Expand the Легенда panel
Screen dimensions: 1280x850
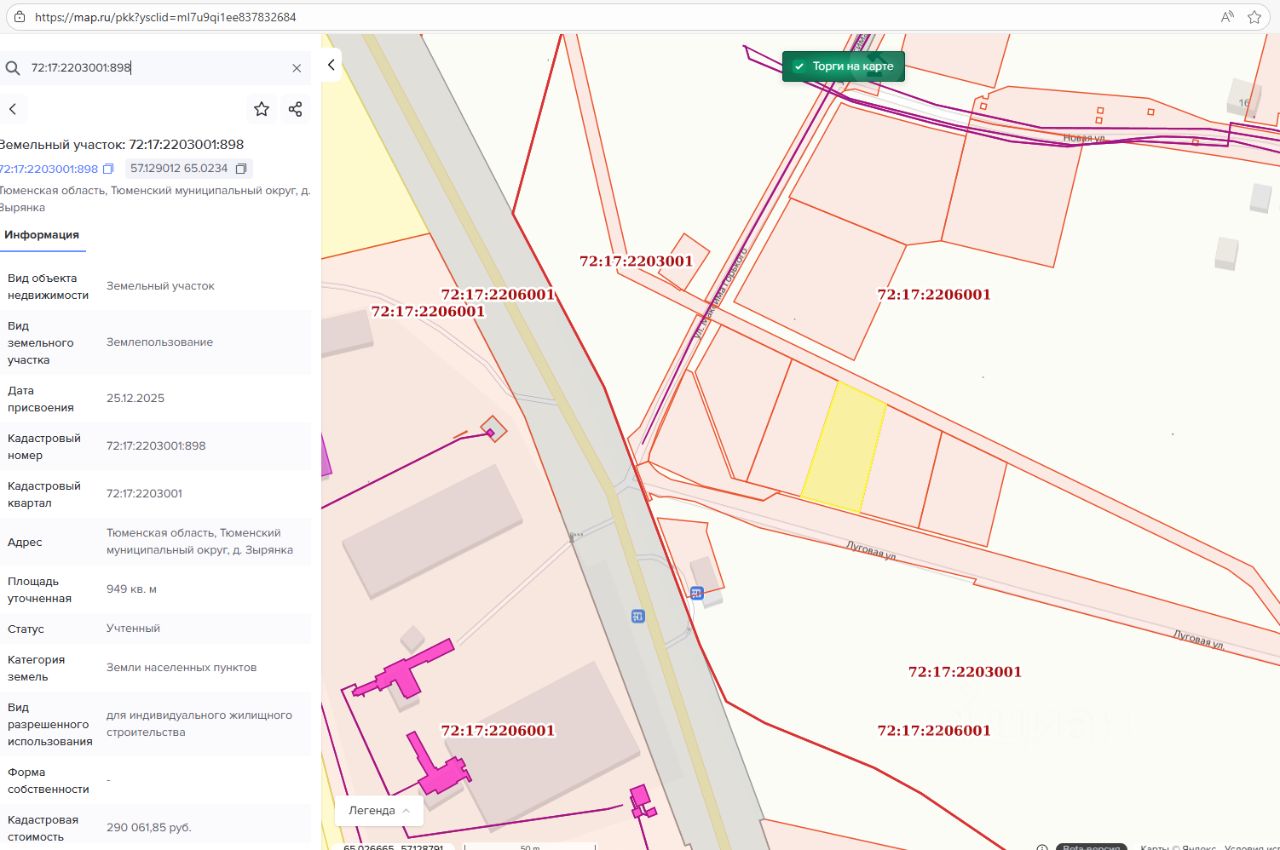coord(379,810)
